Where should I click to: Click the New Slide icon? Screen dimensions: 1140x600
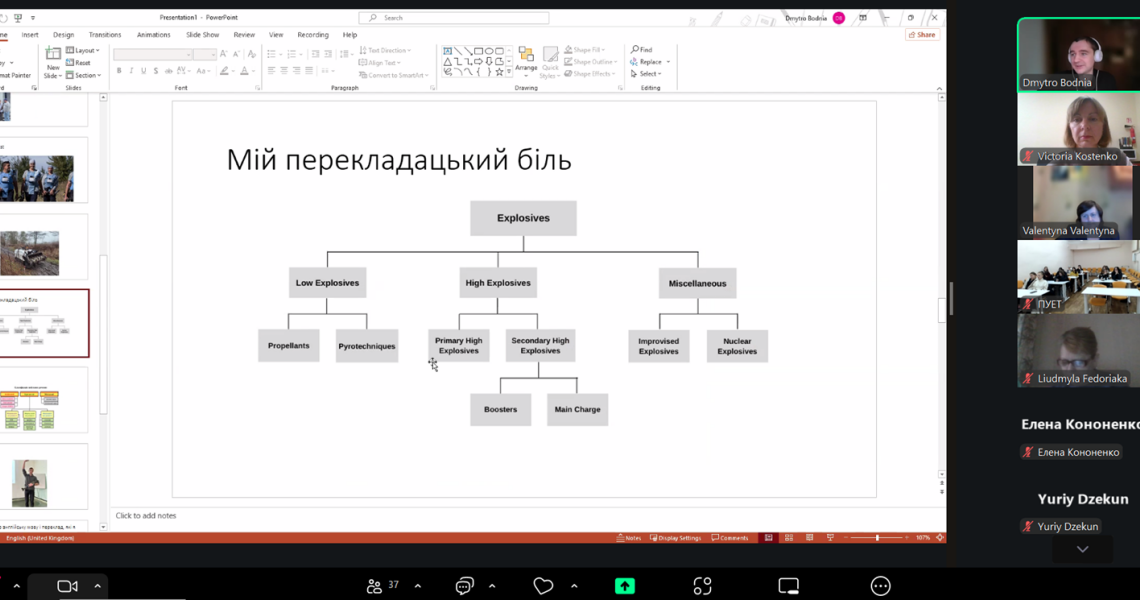click(x=53, y=54)
